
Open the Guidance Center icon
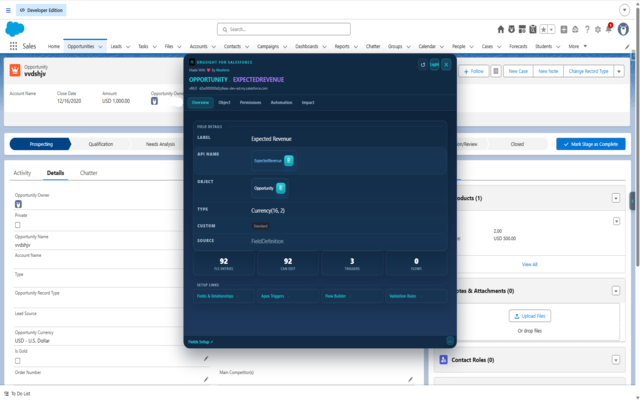point(575,29)
